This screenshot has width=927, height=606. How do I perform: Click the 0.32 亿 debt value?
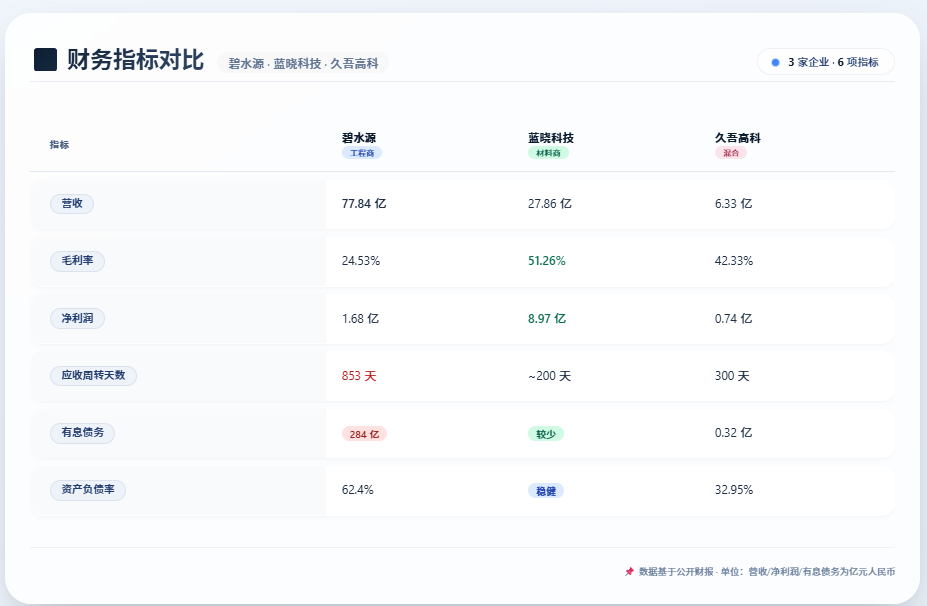pyautogui.click(x=733, y=433)
